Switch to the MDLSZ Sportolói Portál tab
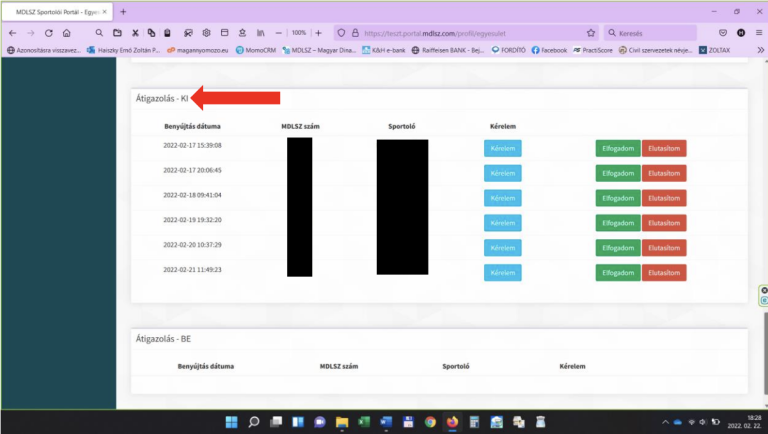Viewport: 768px width, 434px height. [55, 11]
